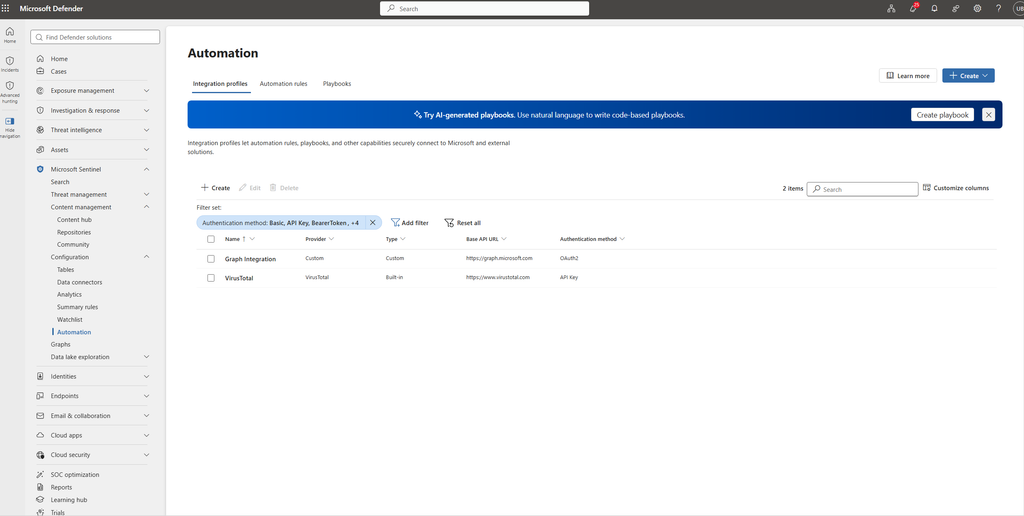Viewport: 1024px width, 516px height.
Task: Click the Microsoft Sentinel shield icon
Action: (40, 169)
